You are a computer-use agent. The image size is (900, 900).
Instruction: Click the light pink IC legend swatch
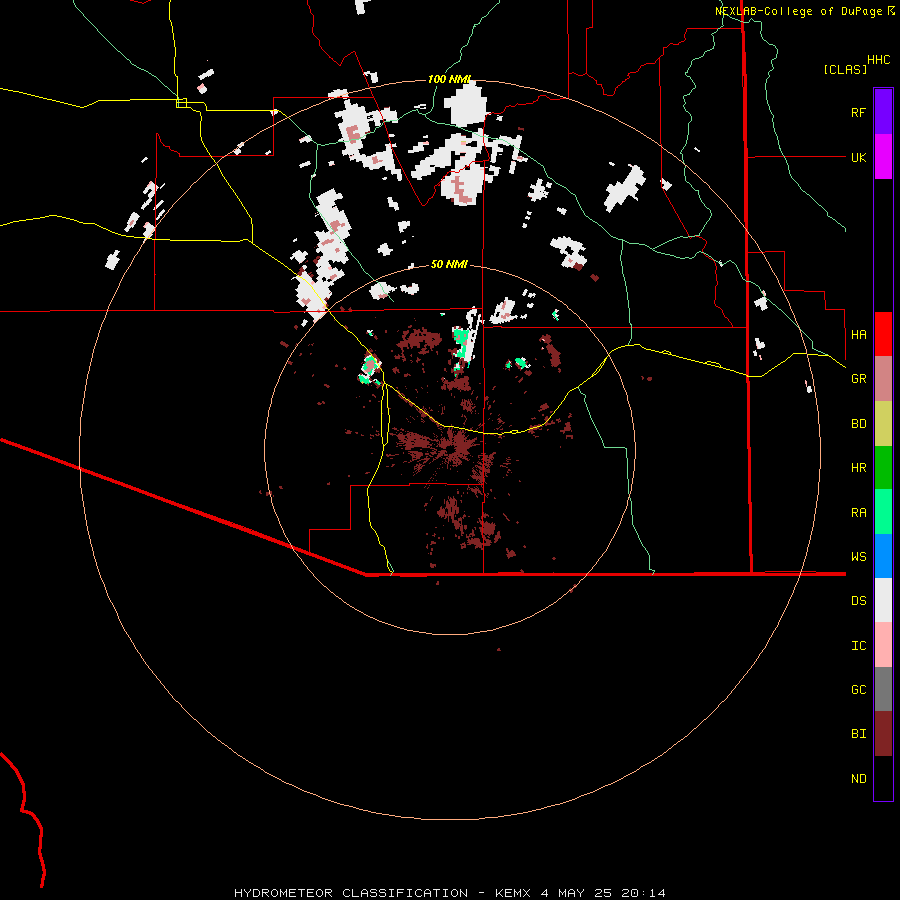[x=883, y=645]
